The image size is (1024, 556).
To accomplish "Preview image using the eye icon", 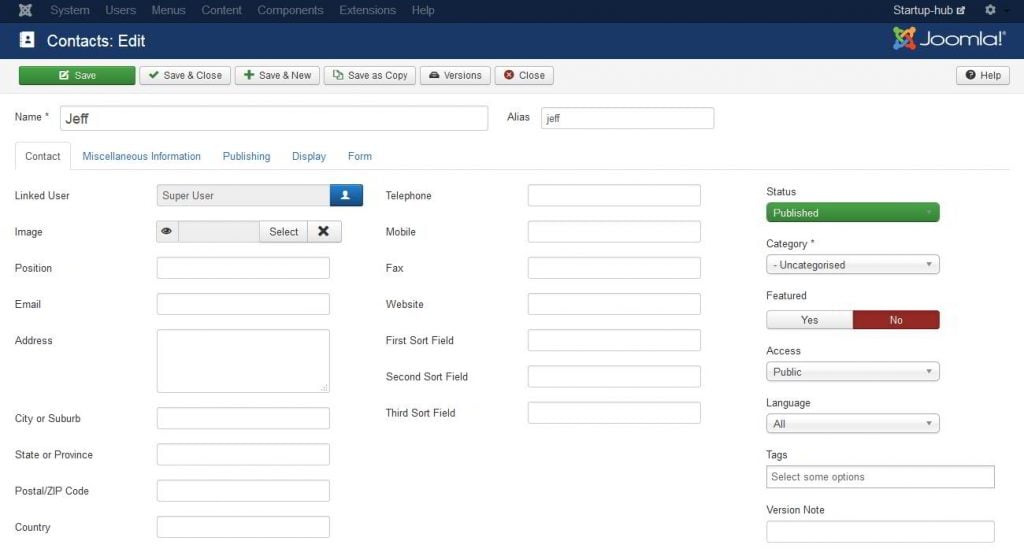I will click(x=167, y=232).
